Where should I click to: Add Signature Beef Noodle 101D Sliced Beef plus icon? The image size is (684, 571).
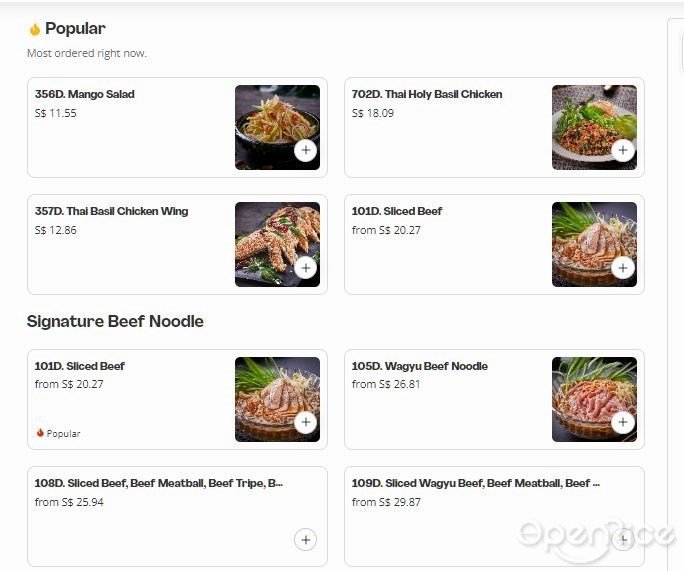pyautogui.click(x=306, y=422)
